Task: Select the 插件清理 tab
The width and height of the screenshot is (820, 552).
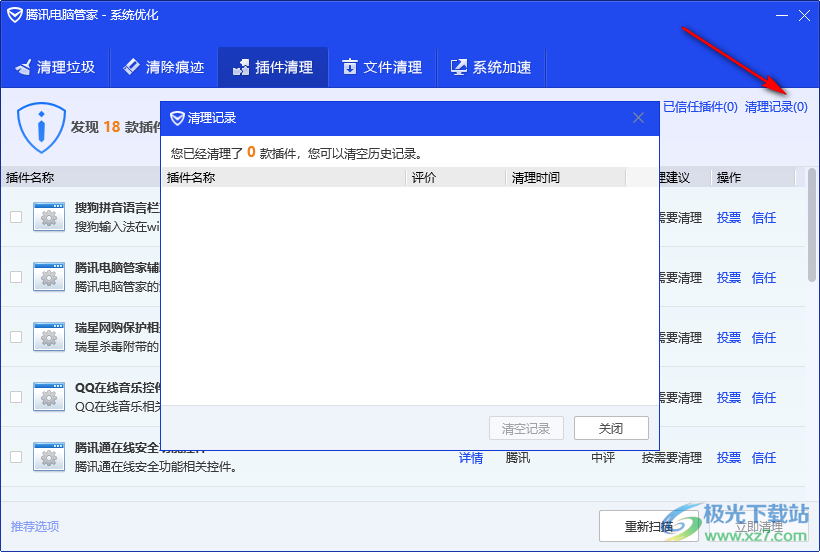Action: (x=273, y=67)
